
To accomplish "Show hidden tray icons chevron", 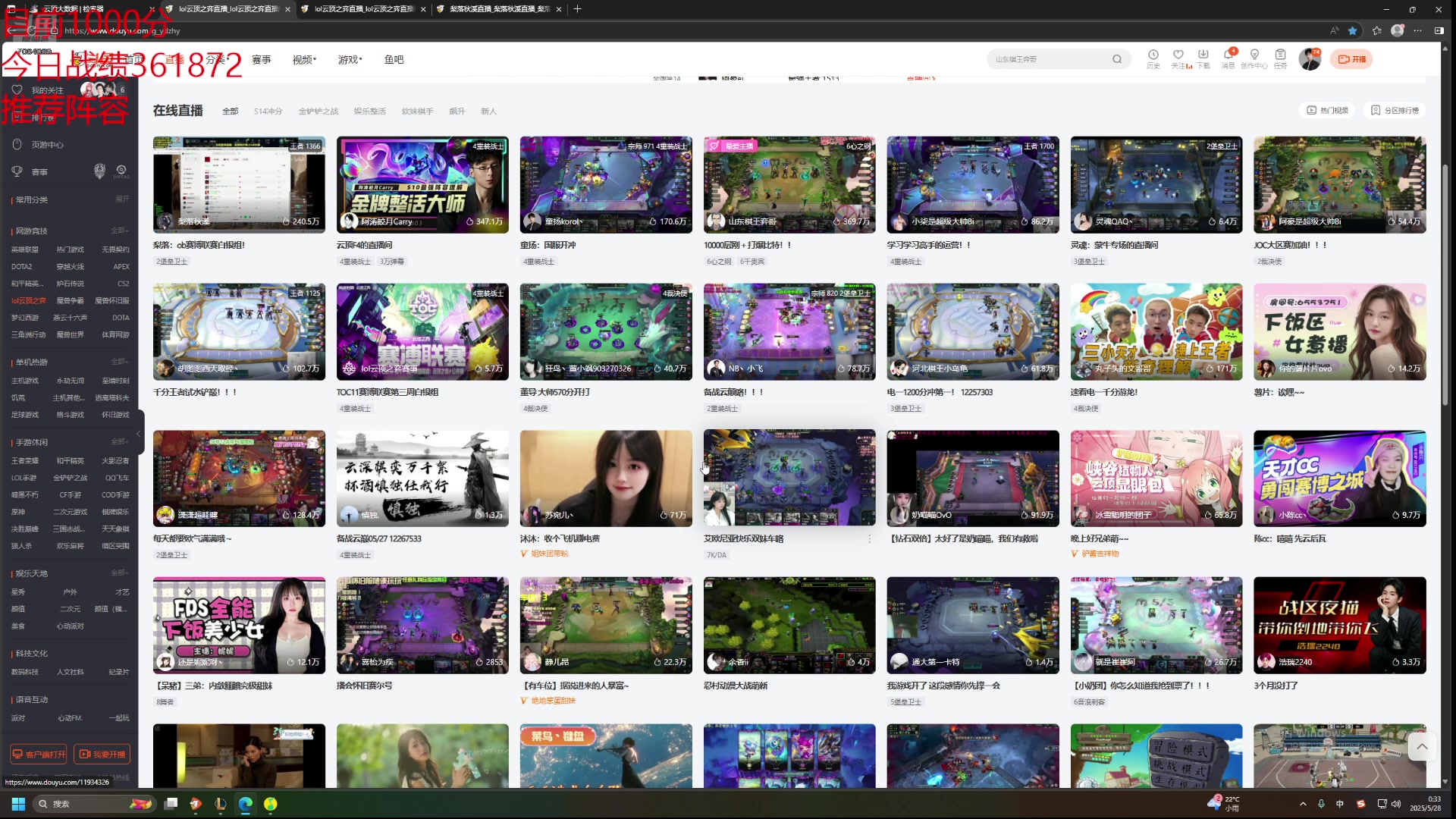I will (1303, 804).
